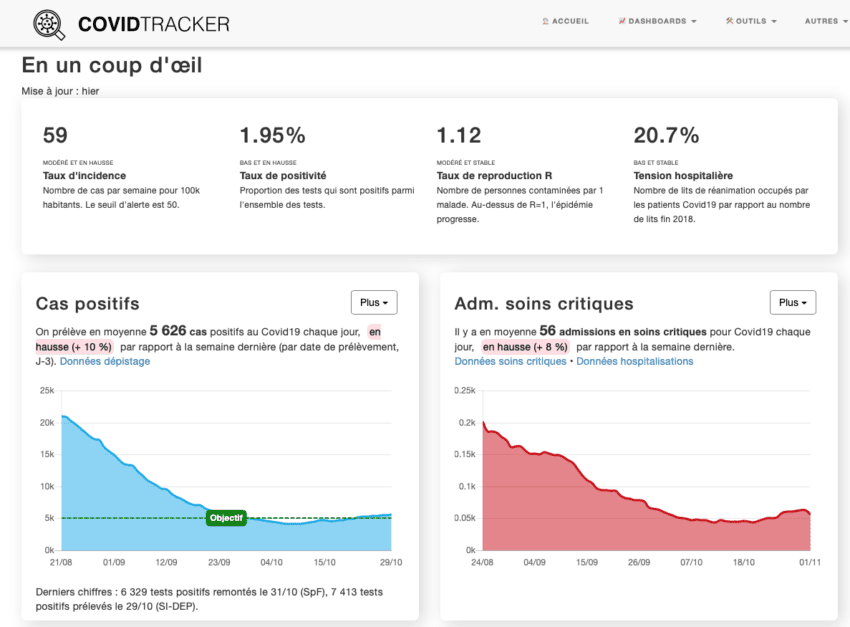Click the positivity value 1.95%
This screenshot has width=850, height=627.
(273, 135)
